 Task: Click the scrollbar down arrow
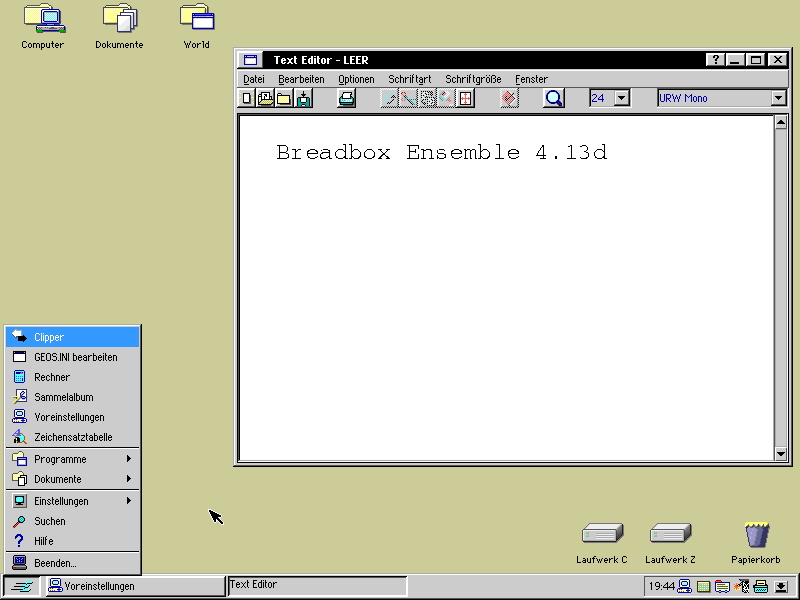click(x=781, y=453)
